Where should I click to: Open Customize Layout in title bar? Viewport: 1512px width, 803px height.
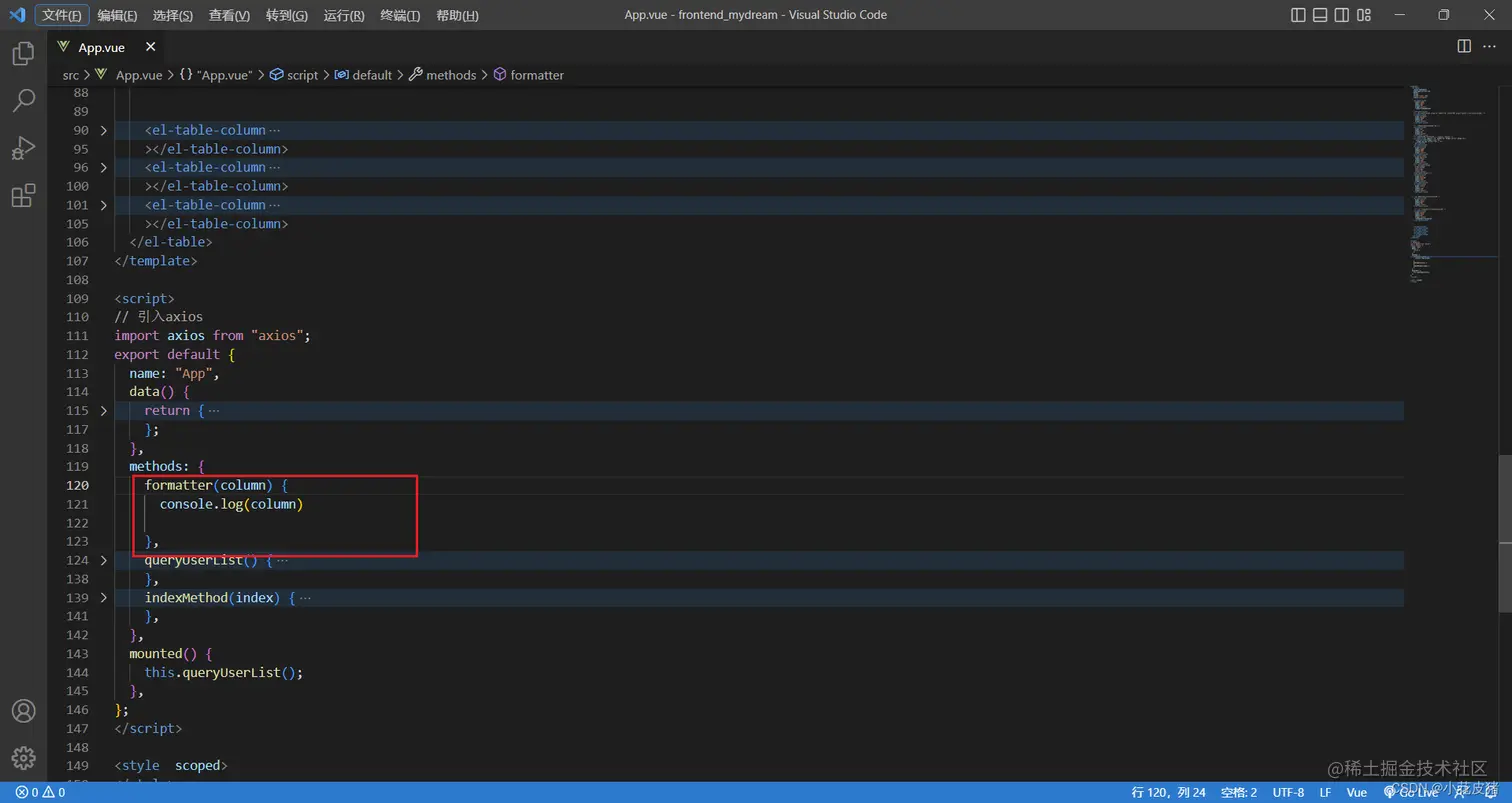click(1366, 15)
